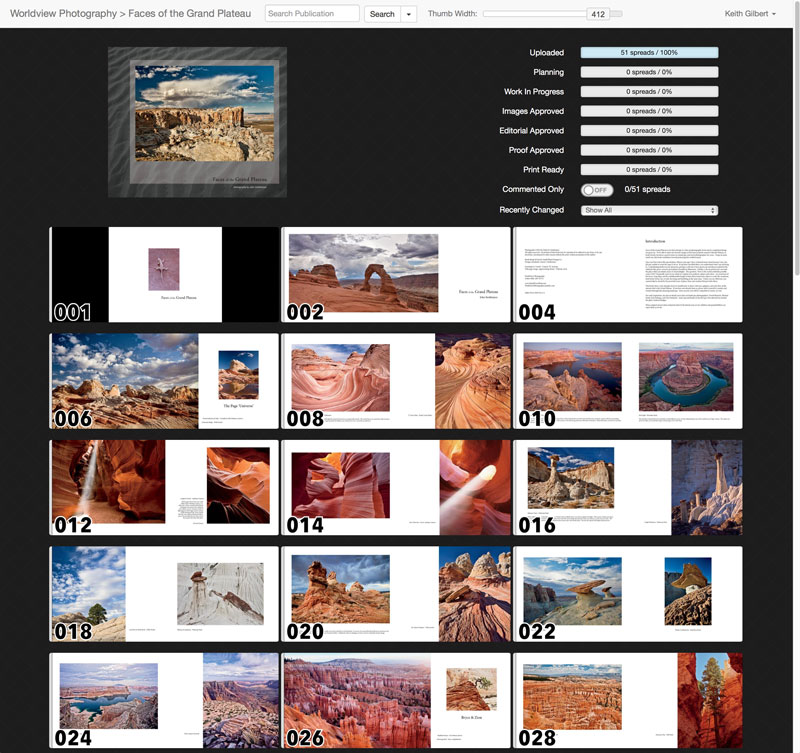Screen dimensions: 800x753
Task: Select the Planning status bar
Action: coord(649,72)
